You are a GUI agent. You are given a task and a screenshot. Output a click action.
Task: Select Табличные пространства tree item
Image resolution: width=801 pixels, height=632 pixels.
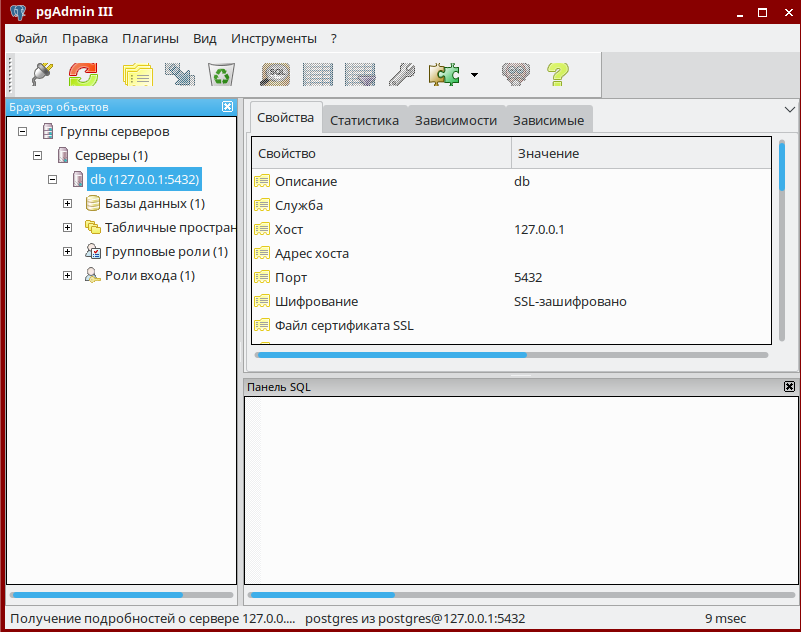point(170,228)
